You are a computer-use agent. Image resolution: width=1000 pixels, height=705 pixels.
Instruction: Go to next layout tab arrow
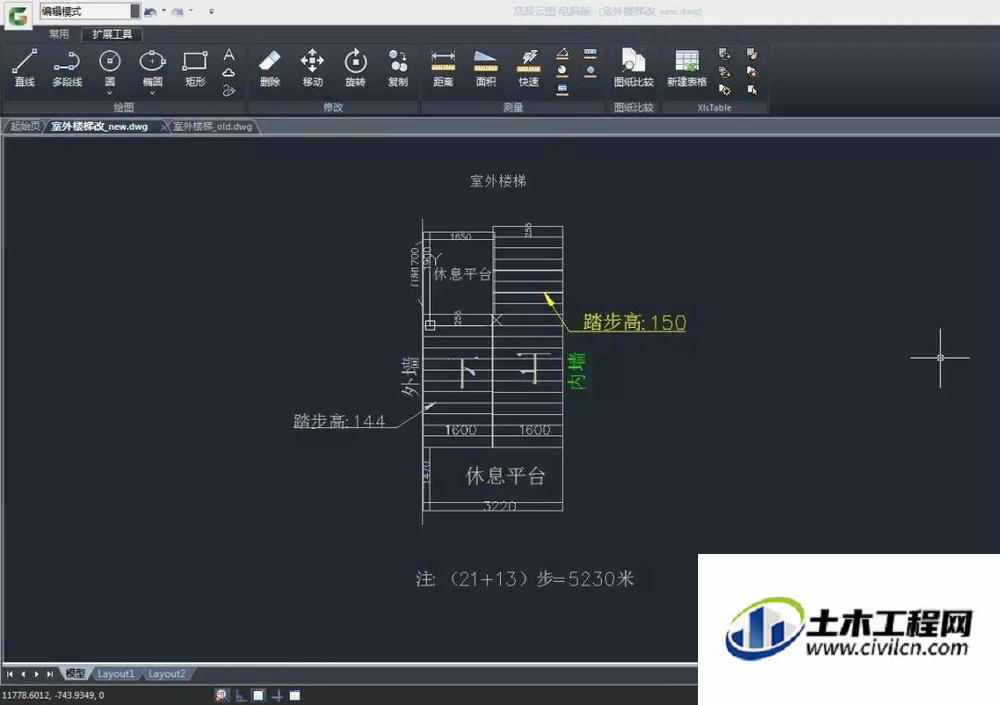click(x=36, y=674)
